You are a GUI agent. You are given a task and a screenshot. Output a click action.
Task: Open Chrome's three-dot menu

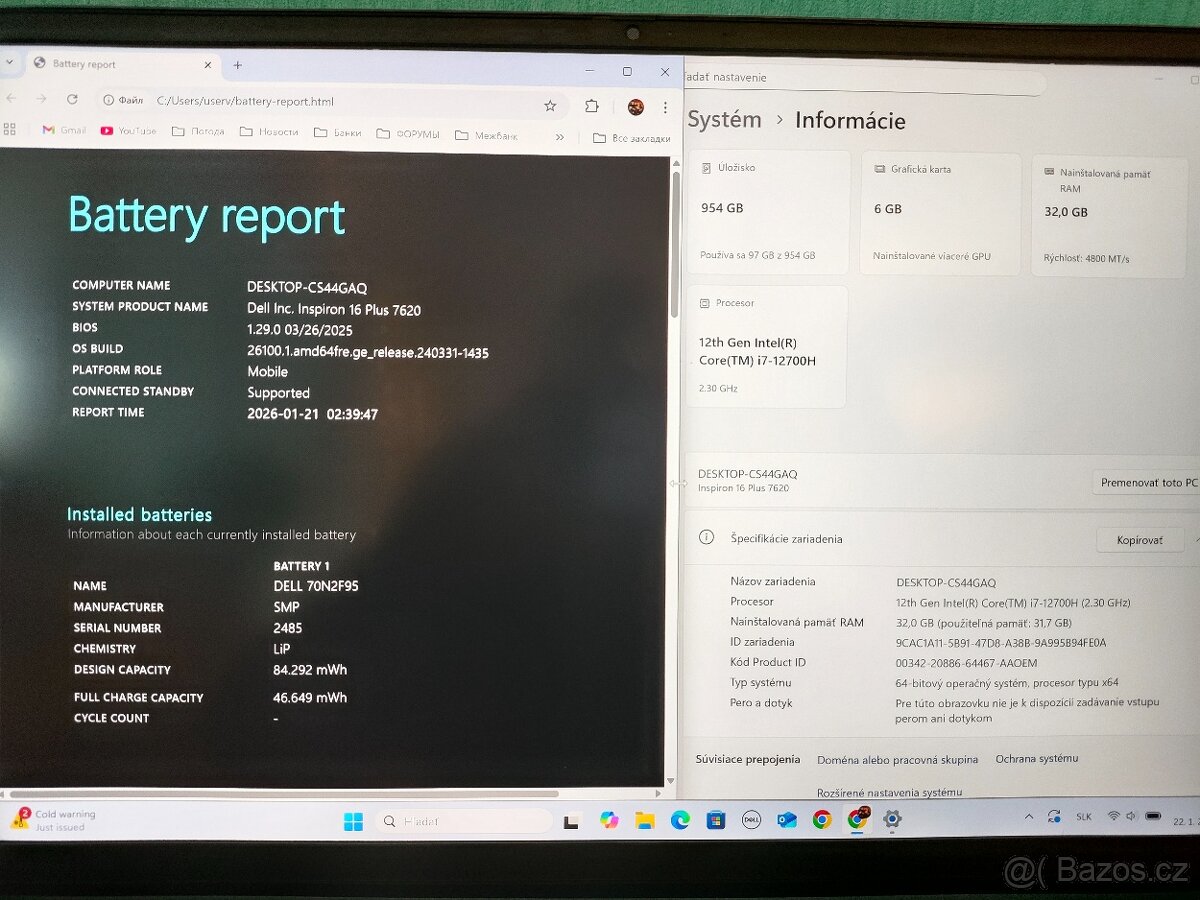[x=665, y=104]
